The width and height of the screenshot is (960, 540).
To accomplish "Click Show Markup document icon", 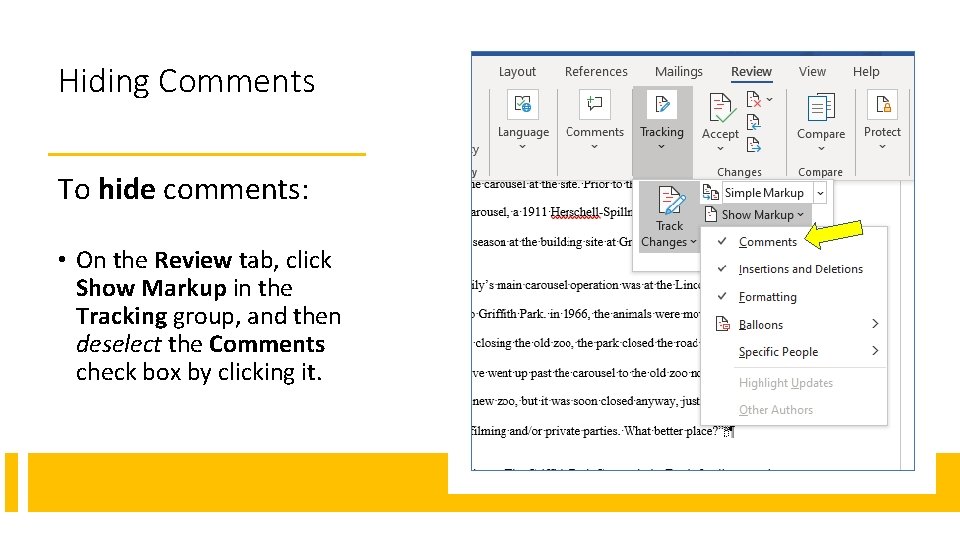I will tap(710, 214).
